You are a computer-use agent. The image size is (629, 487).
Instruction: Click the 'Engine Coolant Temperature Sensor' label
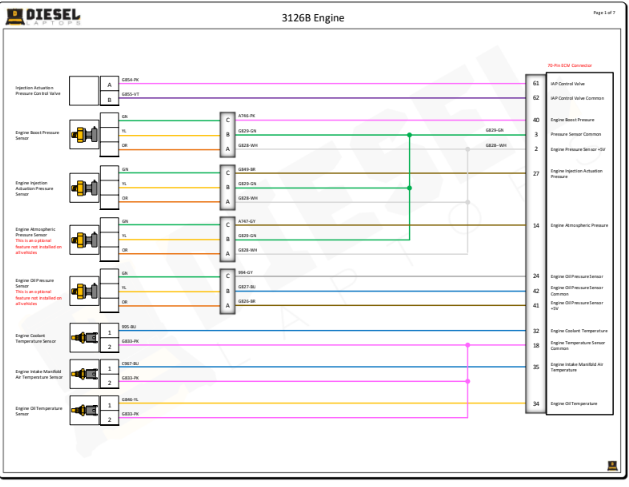36,338
